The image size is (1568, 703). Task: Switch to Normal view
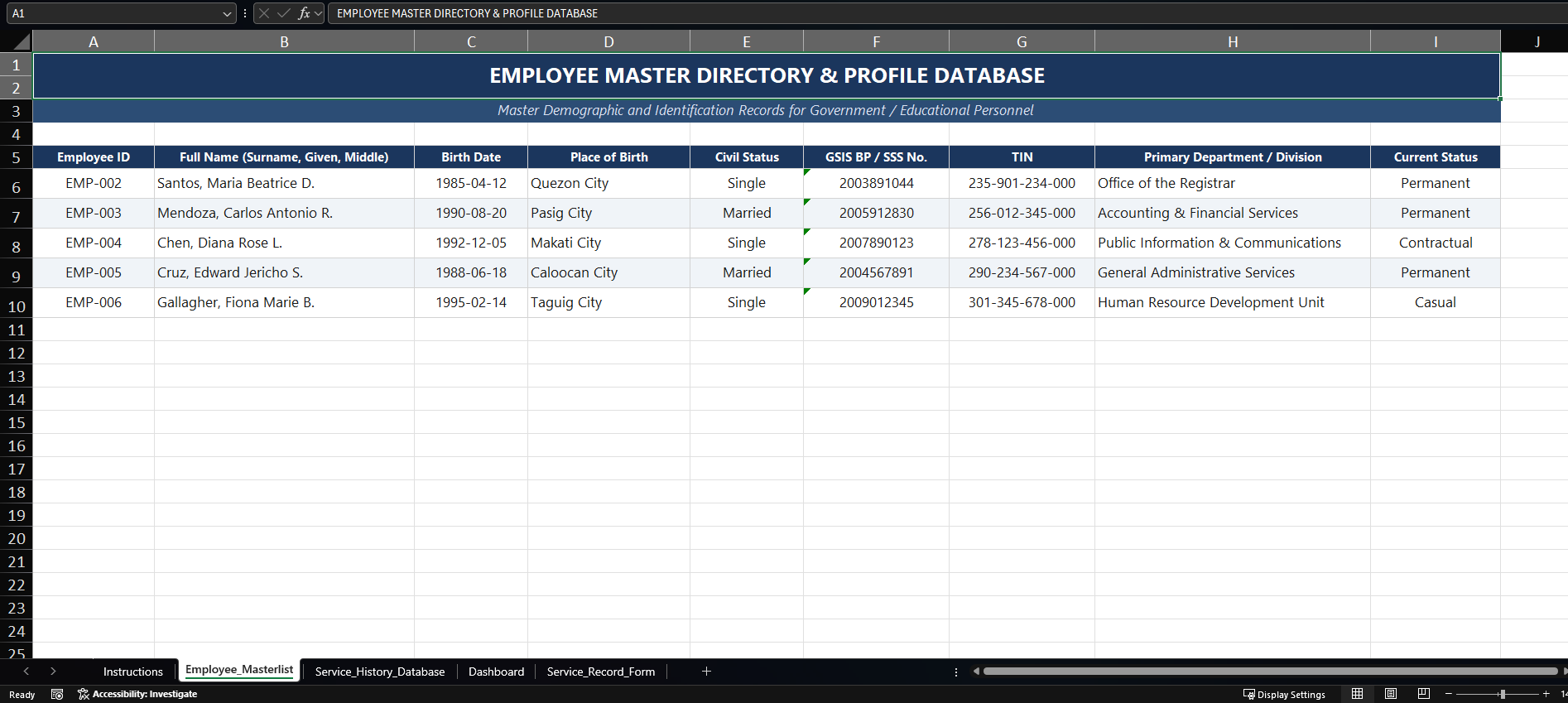tap(1357, 694)
